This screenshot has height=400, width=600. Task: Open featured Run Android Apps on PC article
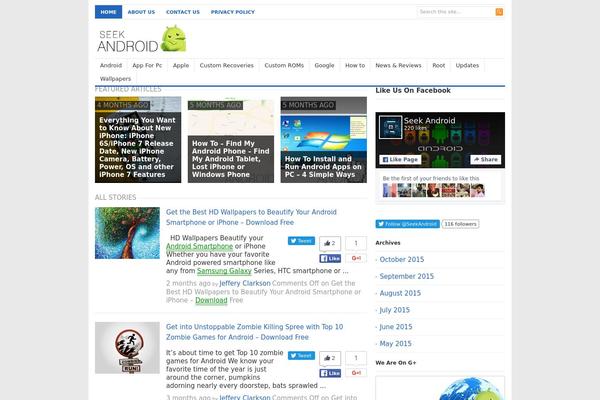(323, 140)
